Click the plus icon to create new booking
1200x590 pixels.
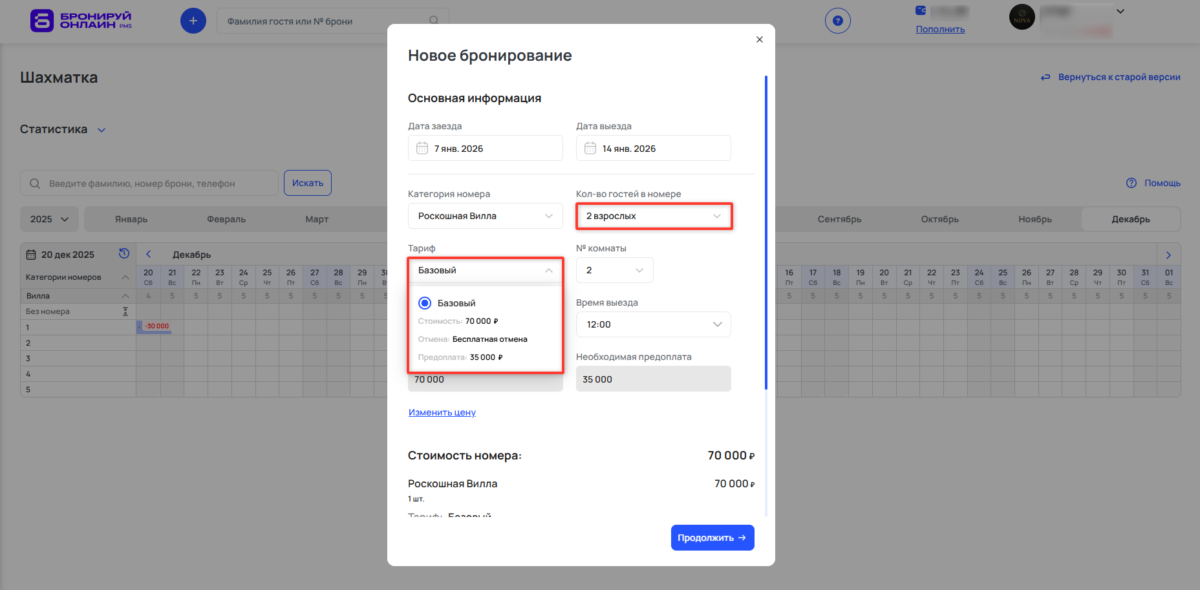coord(193,20)
